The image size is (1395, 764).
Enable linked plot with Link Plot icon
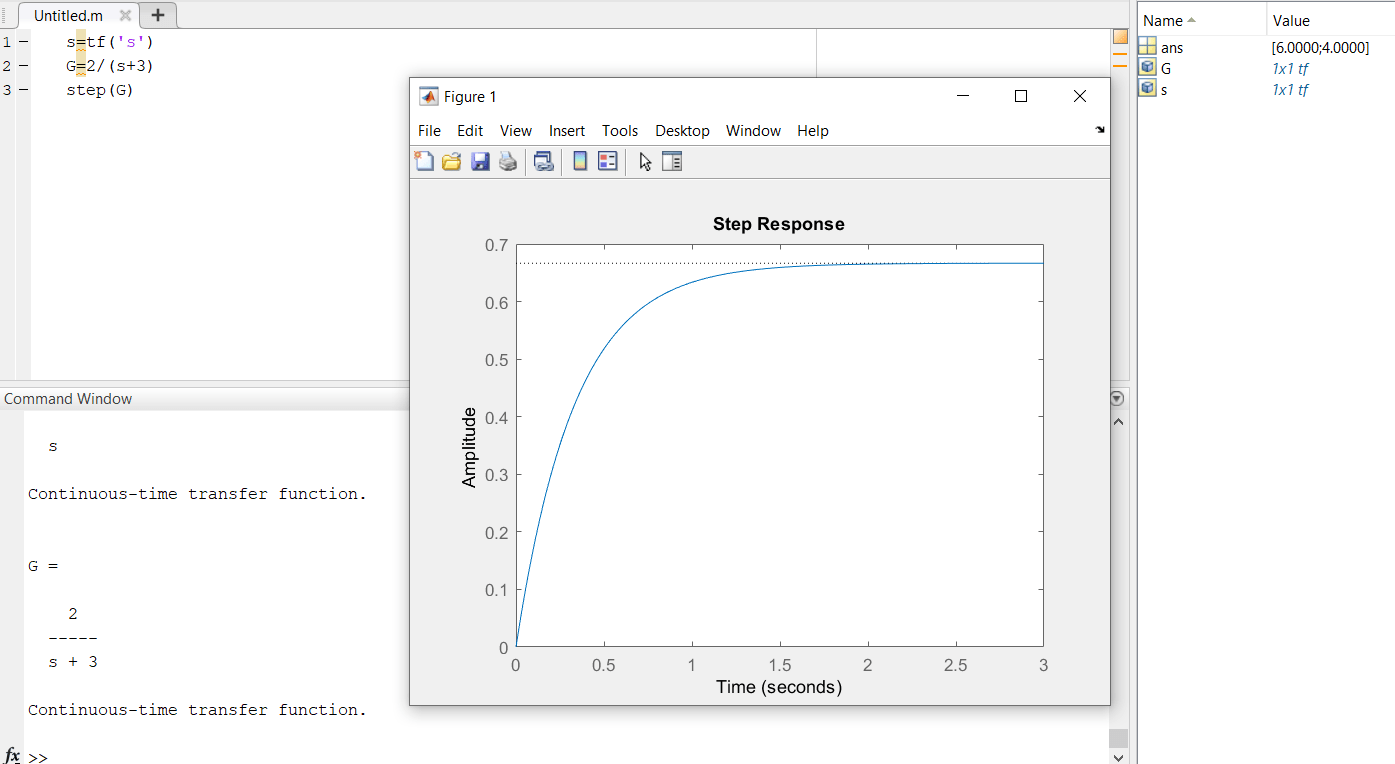pos(543,161)
